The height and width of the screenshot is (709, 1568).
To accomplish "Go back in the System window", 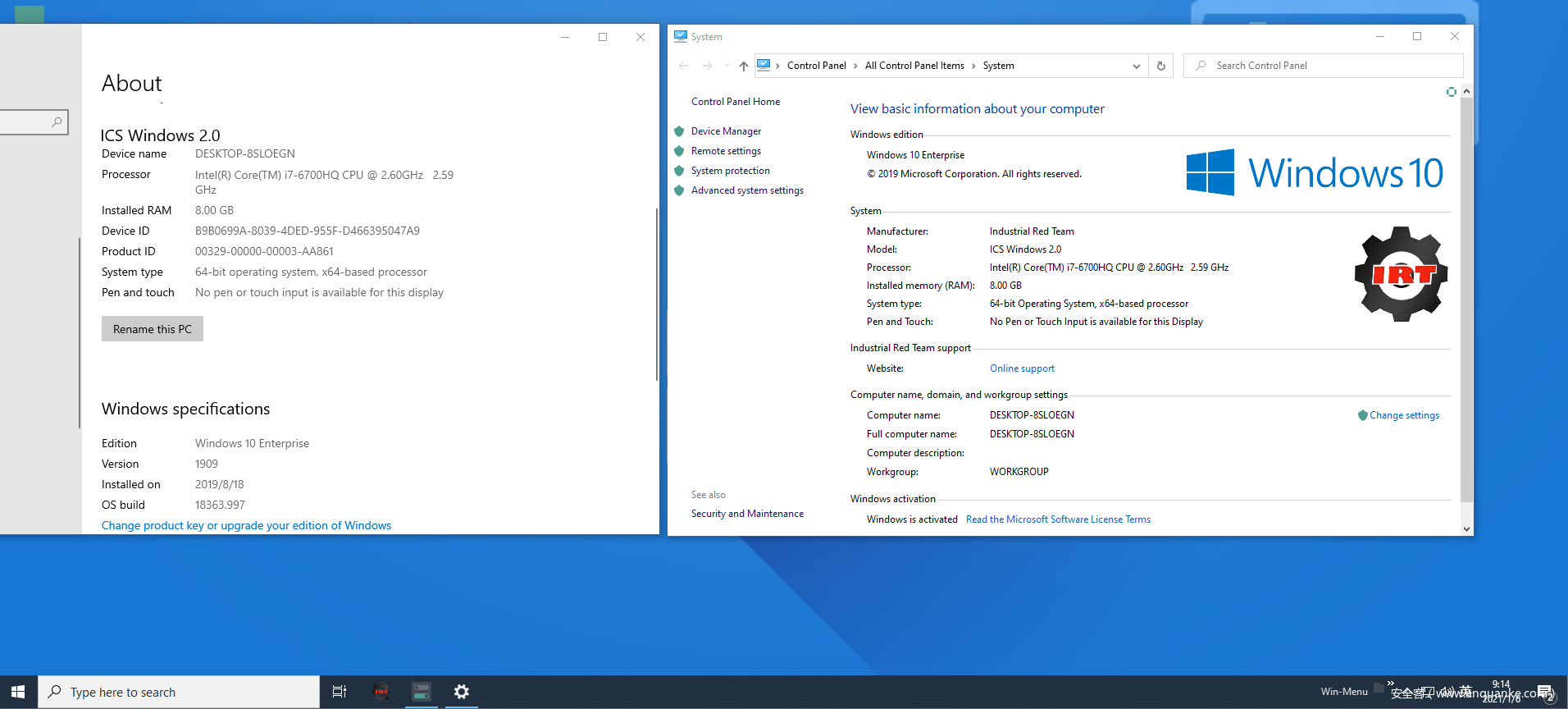I will pyautogui.click(x=683, y=66).
